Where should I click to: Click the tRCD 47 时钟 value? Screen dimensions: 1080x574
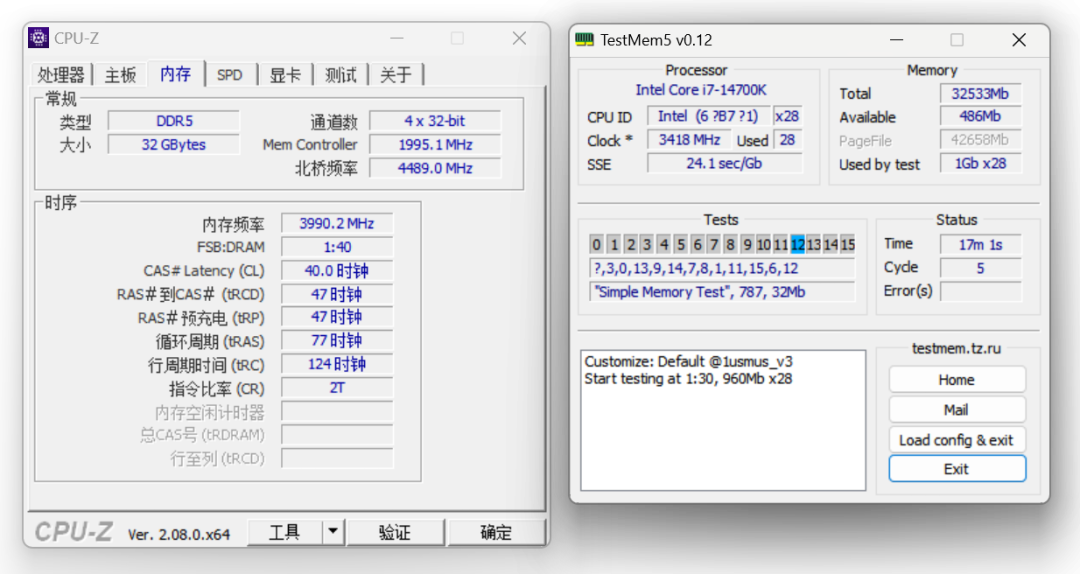point(337,294)
